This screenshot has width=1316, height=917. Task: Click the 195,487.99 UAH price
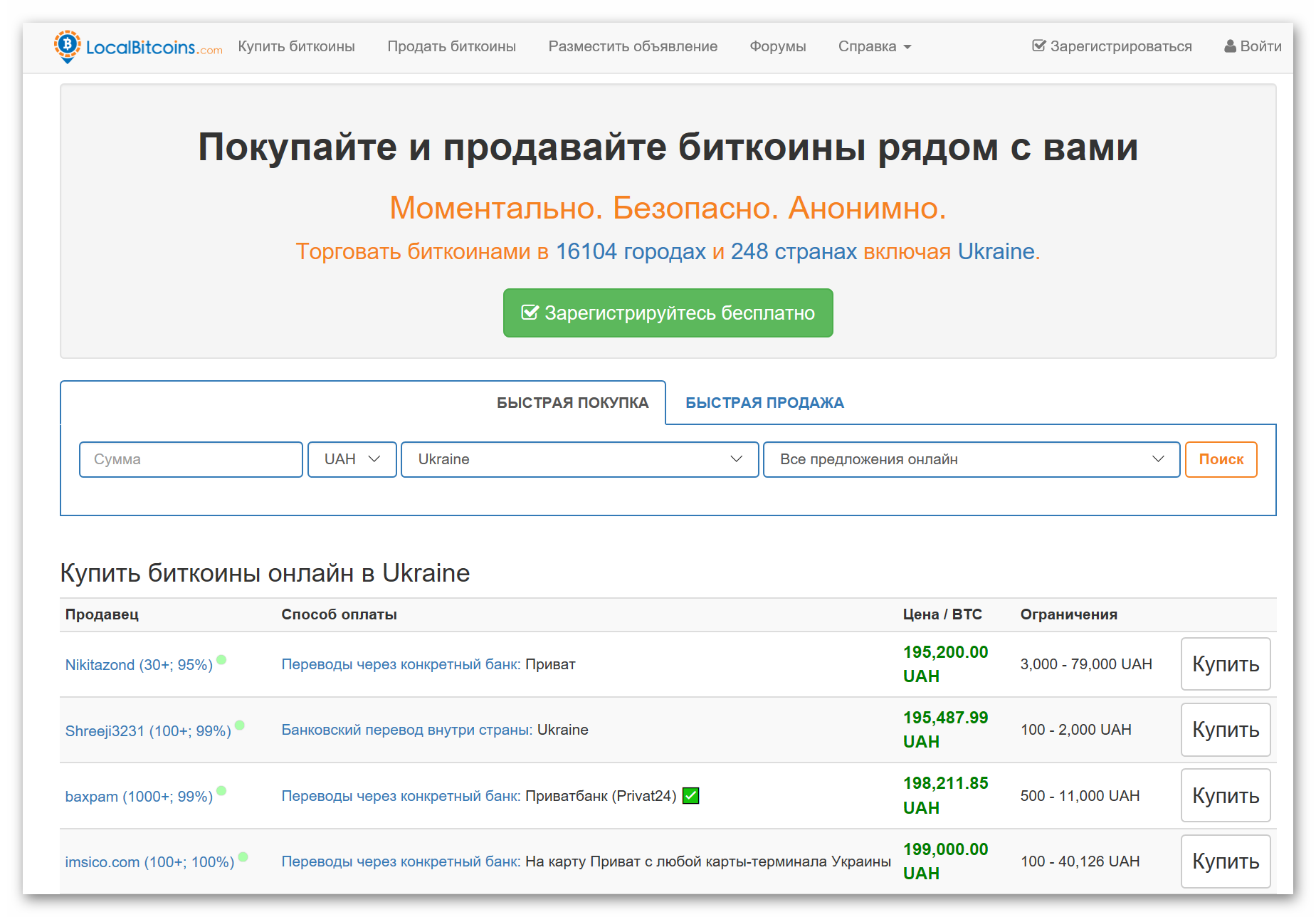945,730
